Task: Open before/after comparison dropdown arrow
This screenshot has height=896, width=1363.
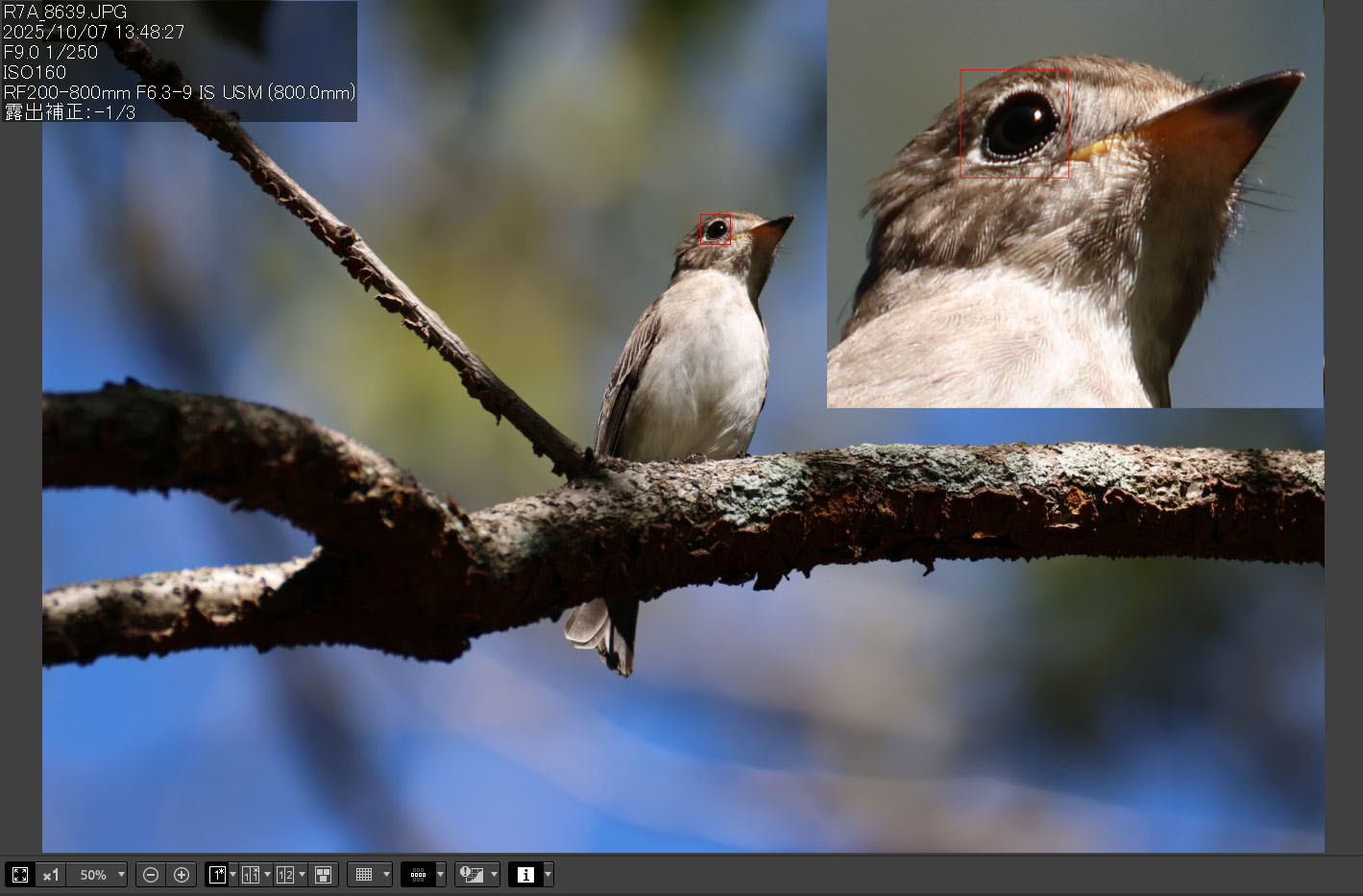Action: (x=266, y=875)
